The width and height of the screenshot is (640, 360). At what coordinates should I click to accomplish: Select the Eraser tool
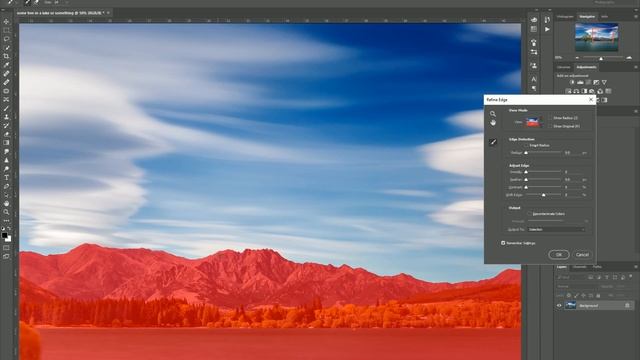click(6, 134)
